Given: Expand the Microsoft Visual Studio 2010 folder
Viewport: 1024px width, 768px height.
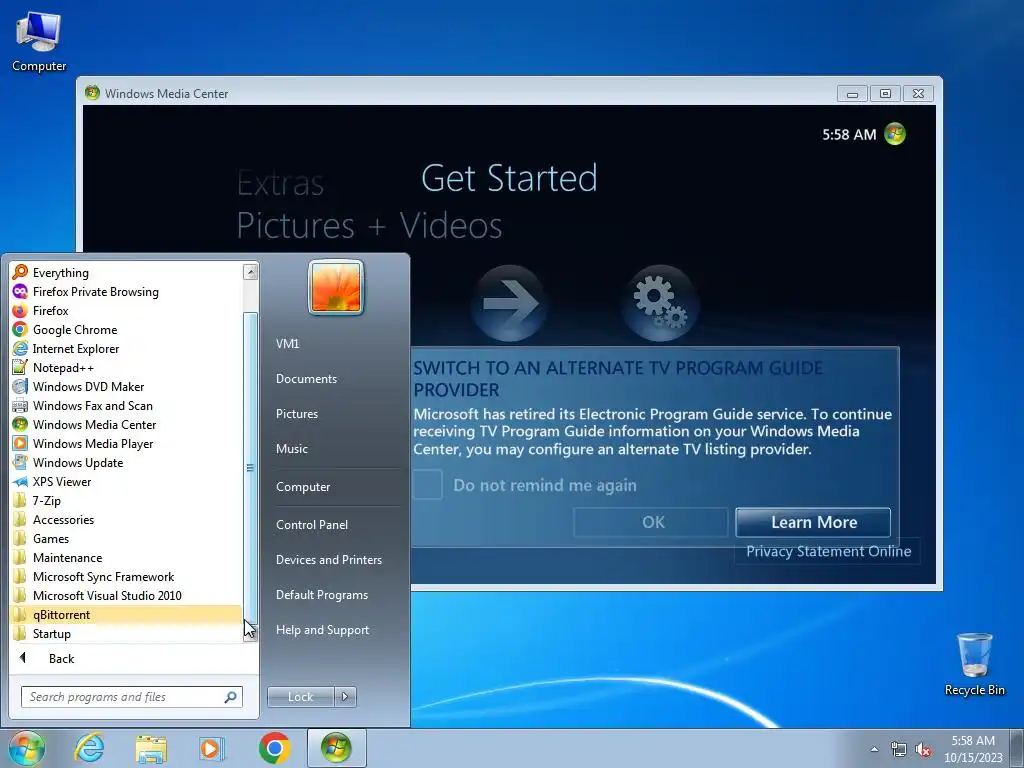Looking at the screenshot, I should pos(125,596).
